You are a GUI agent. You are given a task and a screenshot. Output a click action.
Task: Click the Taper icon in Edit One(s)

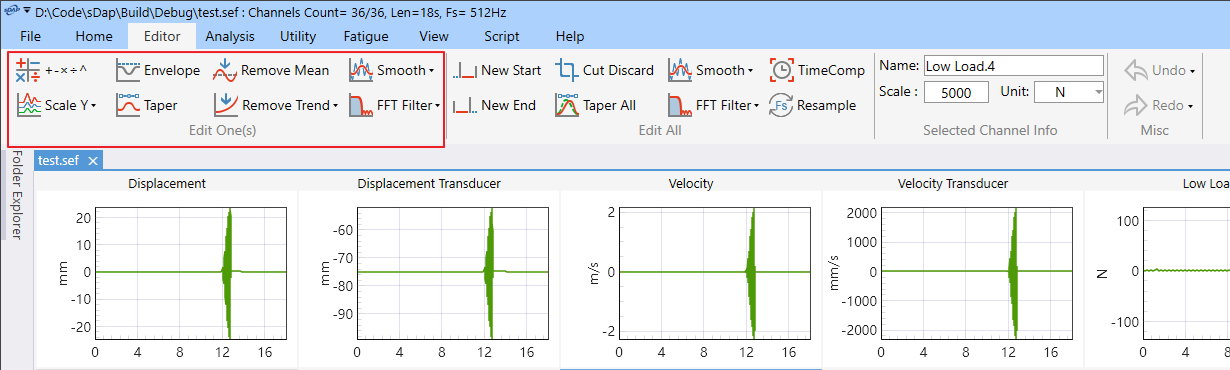(127, 105)
